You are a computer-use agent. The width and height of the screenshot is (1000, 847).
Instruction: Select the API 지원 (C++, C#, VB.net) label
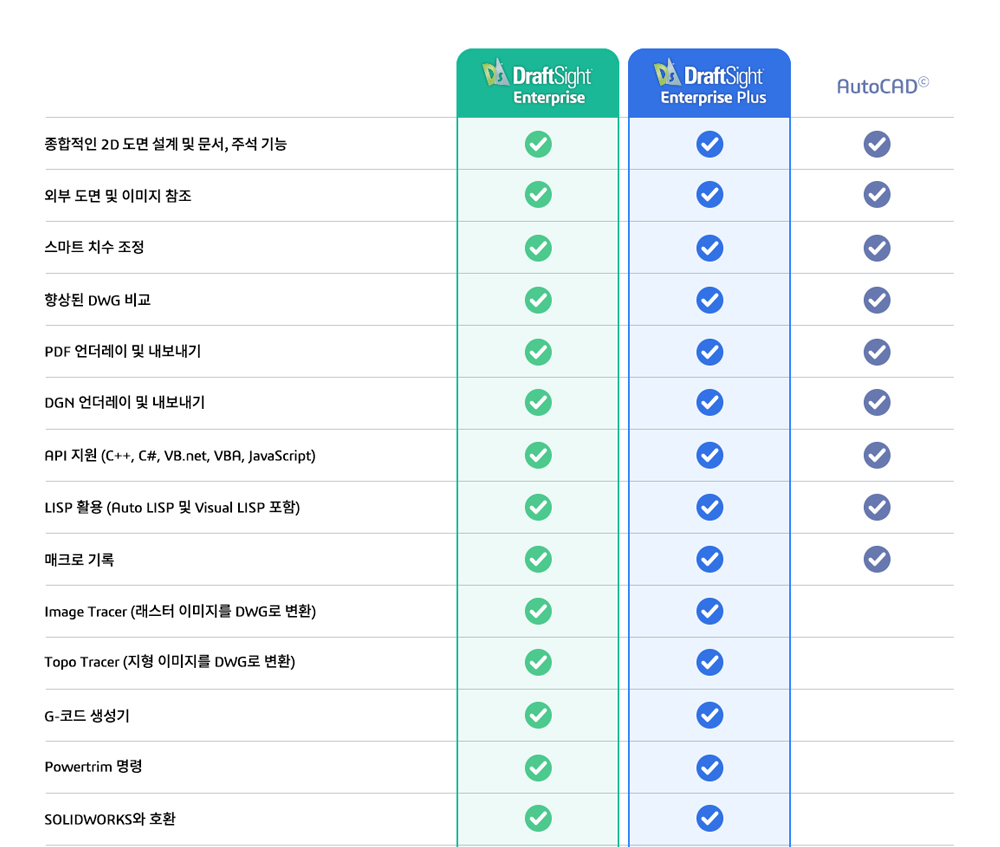point(180,455)
